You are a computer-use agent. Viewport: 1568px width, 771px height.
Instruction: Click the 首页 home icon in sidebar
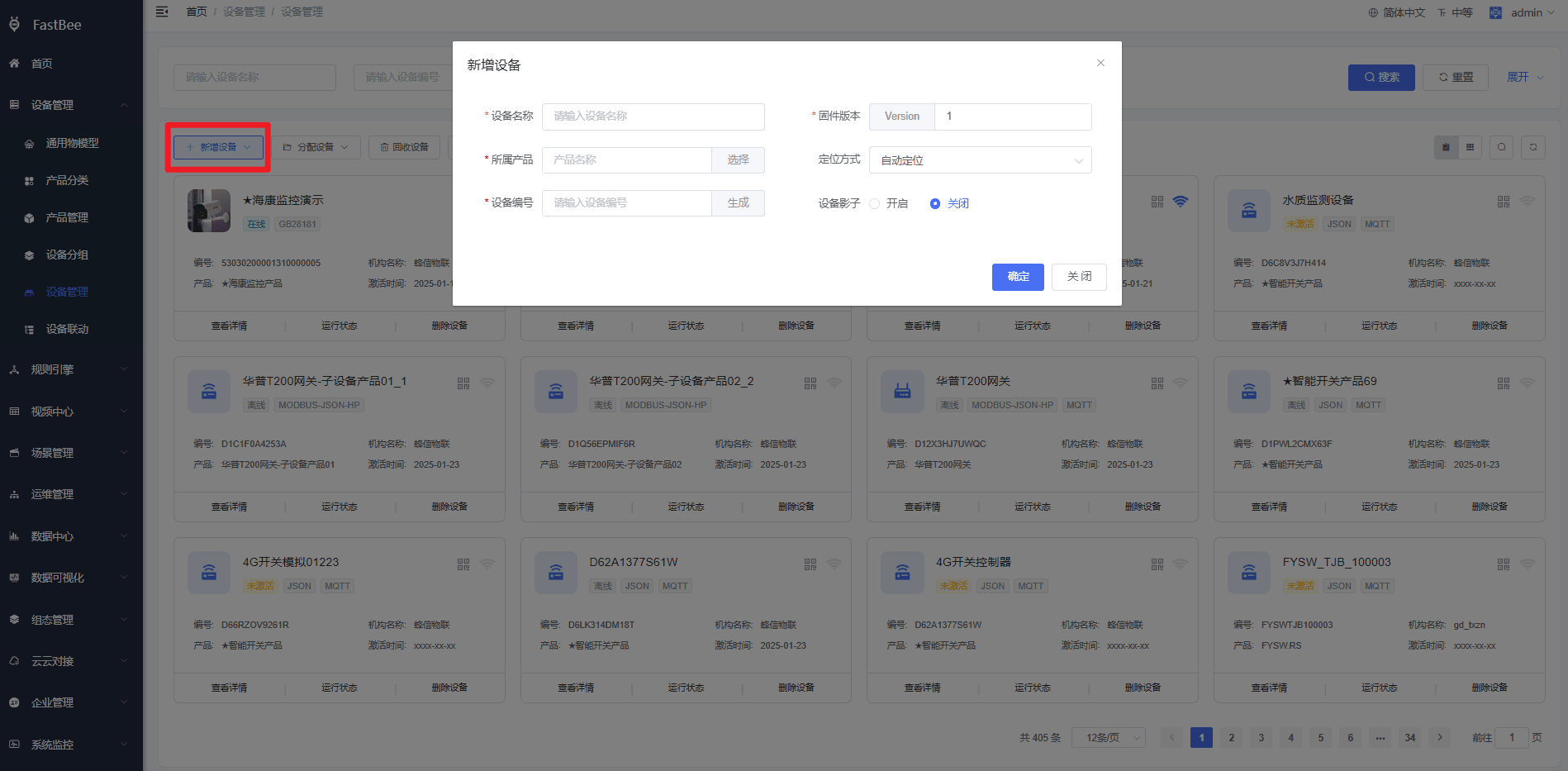pyautogui.click(x=14, y=63)
